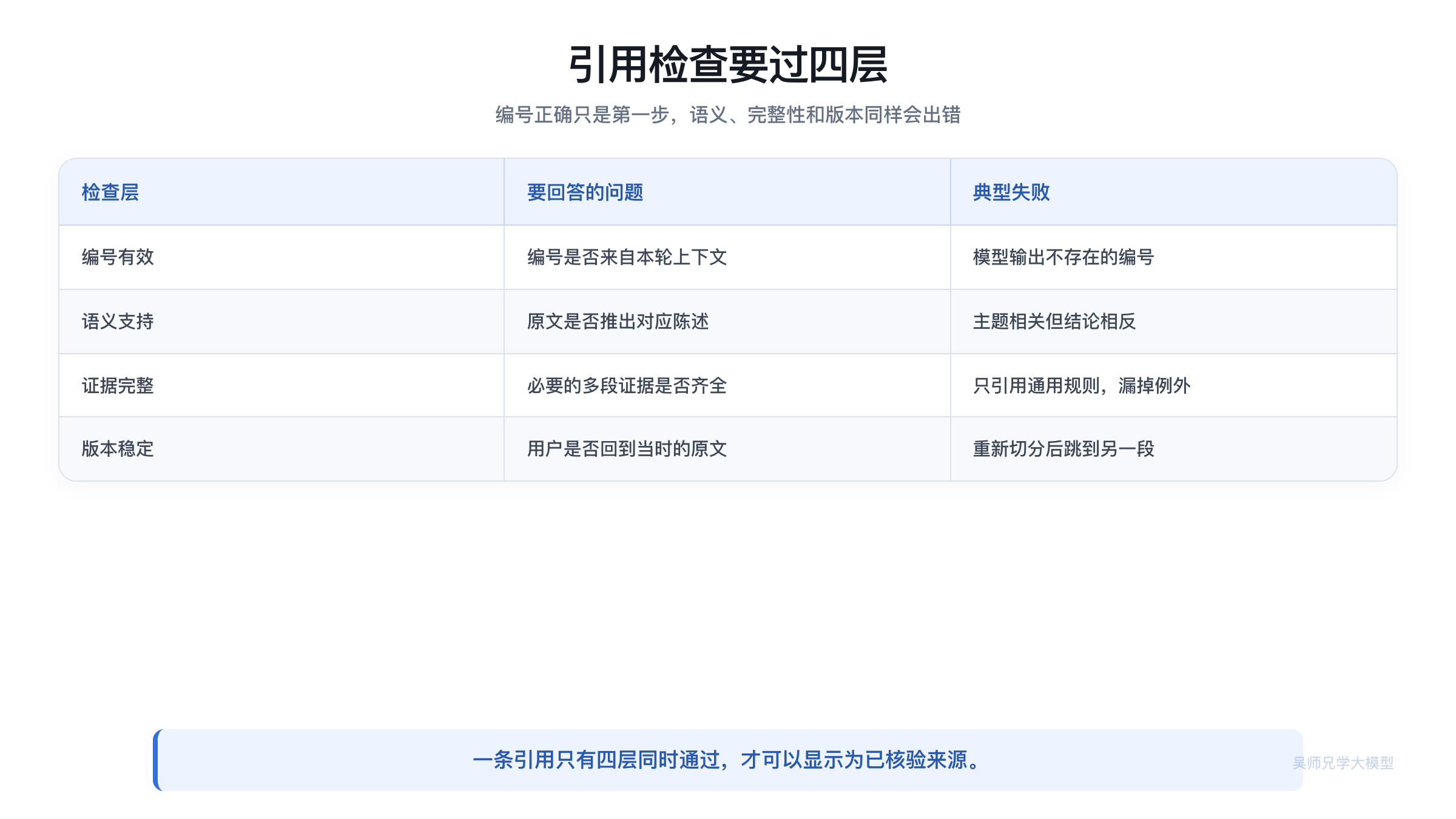
Task: Select the 典型失败 column header
Action: [1174, 192]
